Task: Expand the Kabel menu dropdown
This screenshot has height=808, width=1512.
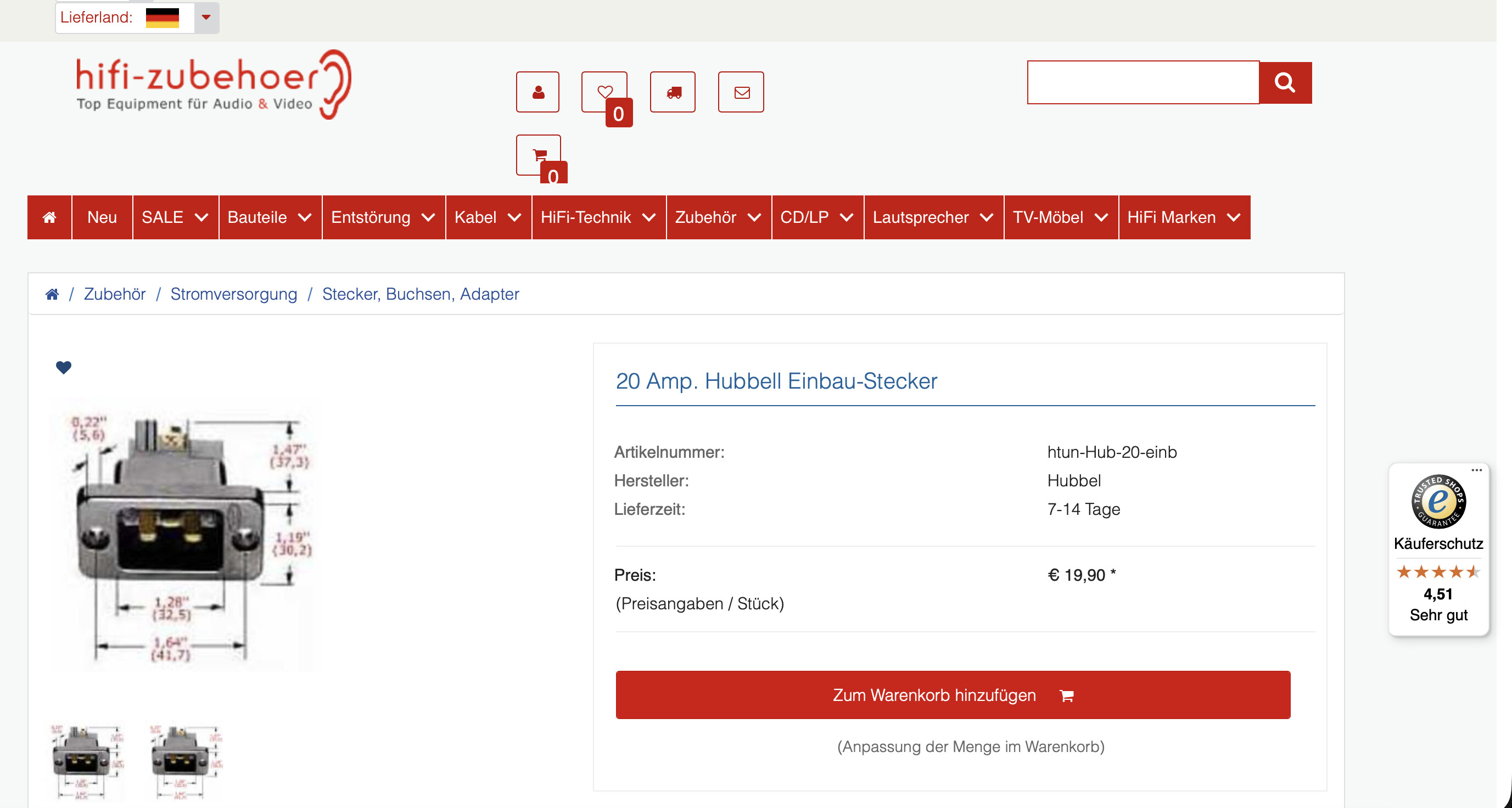Action: click(x=488, y=217)
